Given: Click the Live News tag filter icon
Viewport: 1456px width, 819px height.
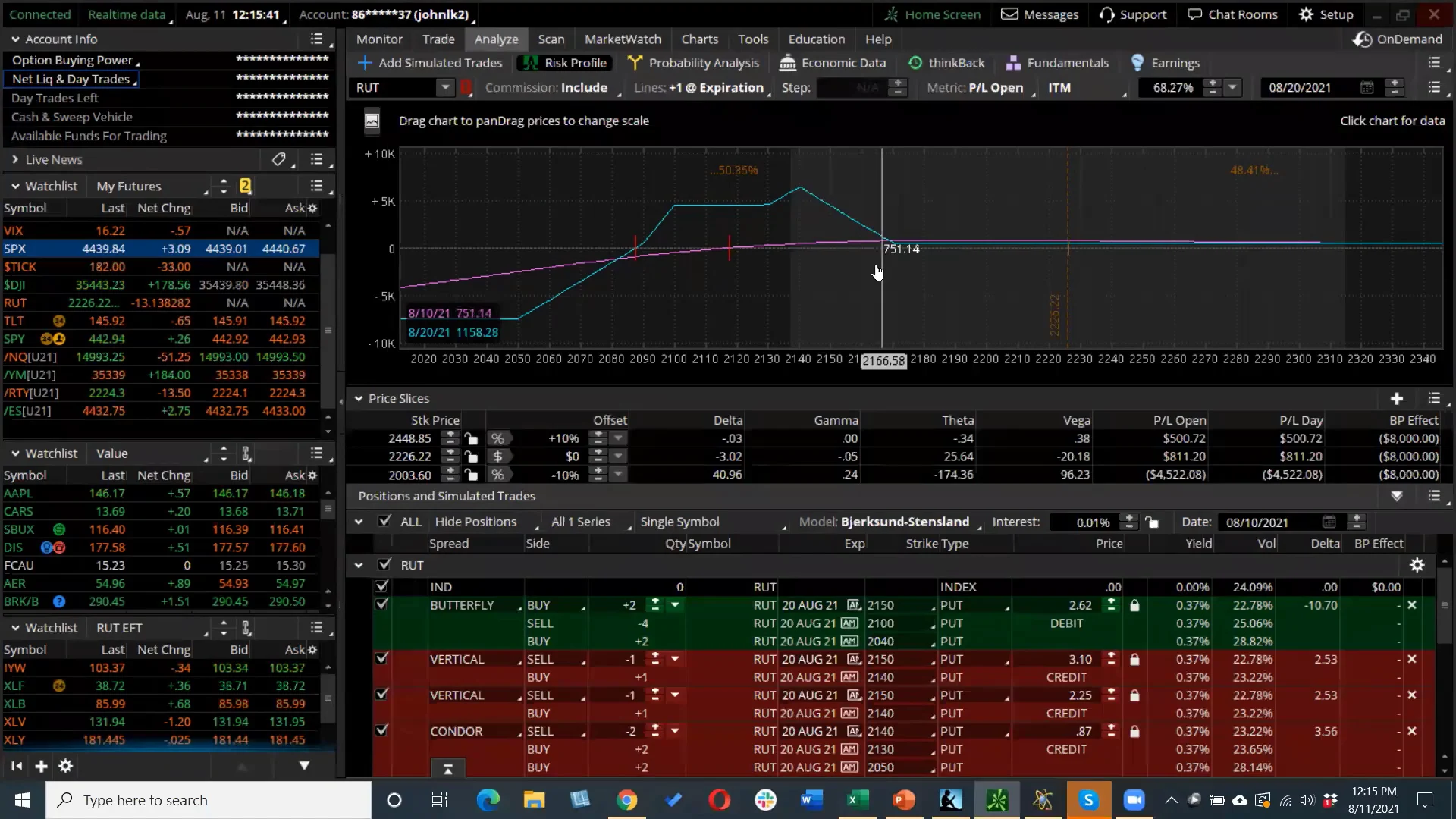Looking at the screenshot, I should (278, 159).
